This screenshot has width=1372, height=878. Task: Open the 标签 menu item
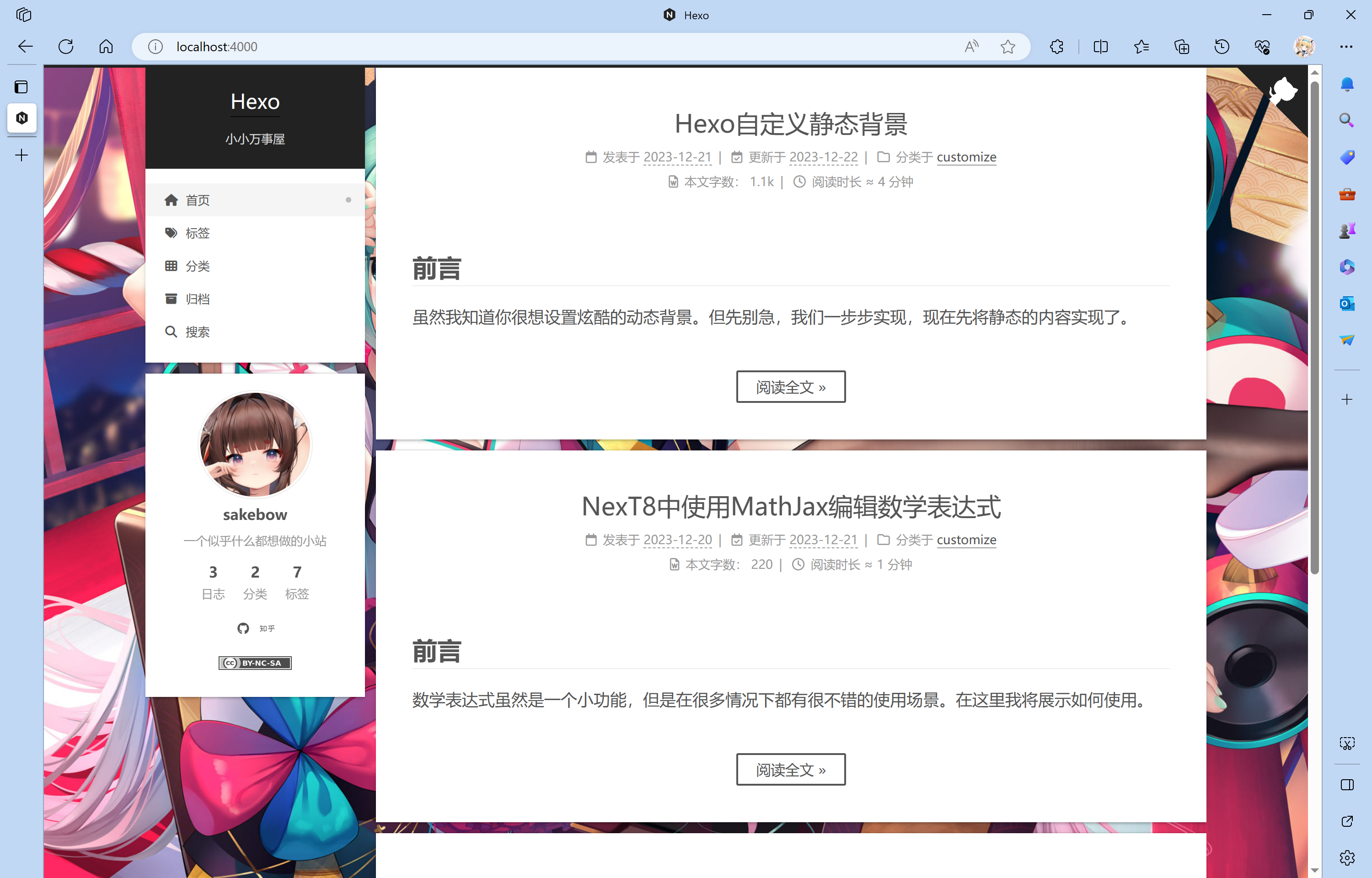197,233
